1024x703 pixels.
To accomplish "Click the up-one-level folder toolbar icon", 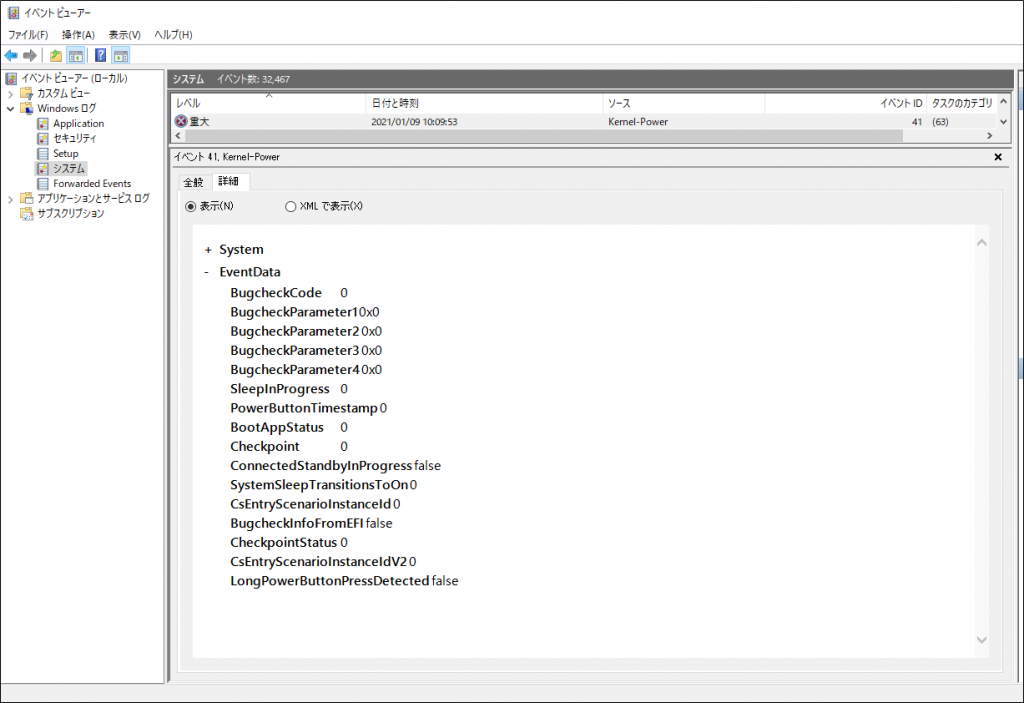I will pyautogui.click(x=56, y=56).
